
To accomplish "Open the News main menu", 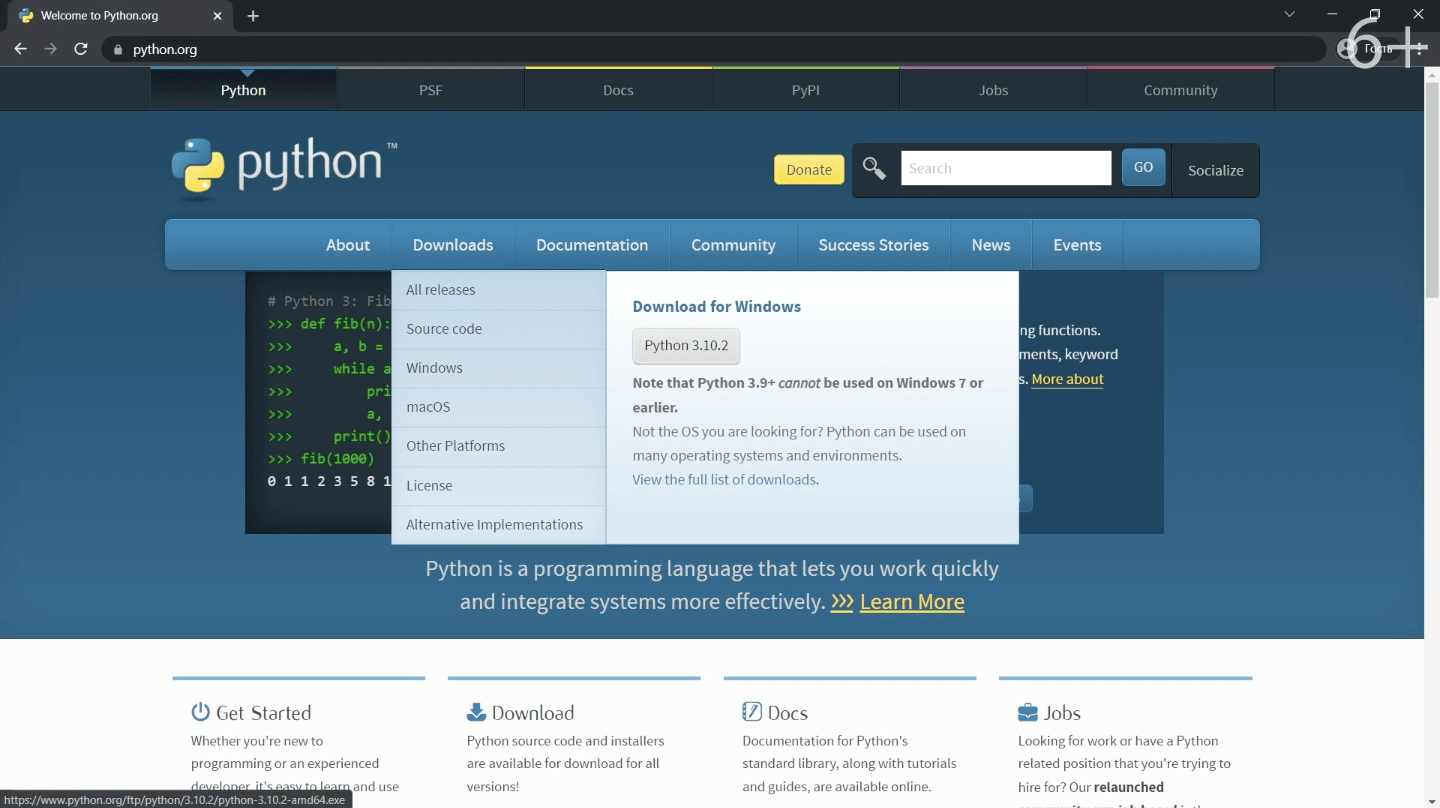I will click(x=991, y=245).
